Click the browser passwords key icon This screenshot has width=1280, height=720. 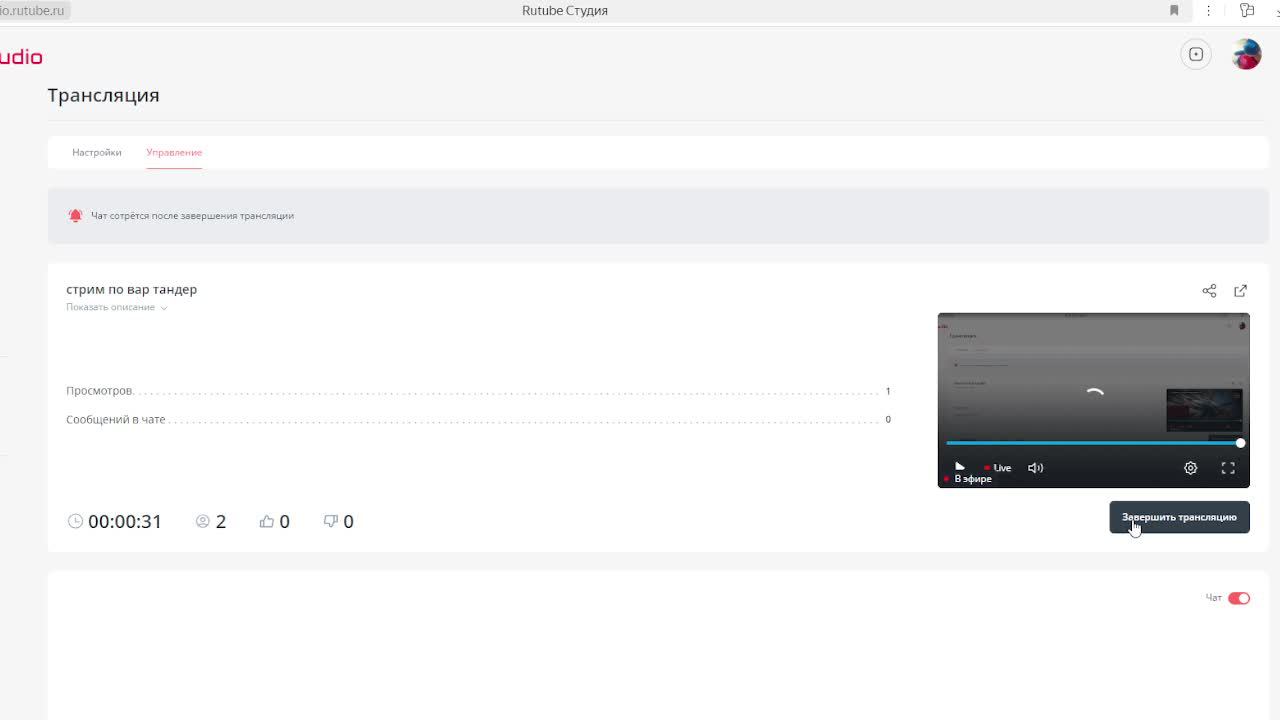tap(1246, 10)
